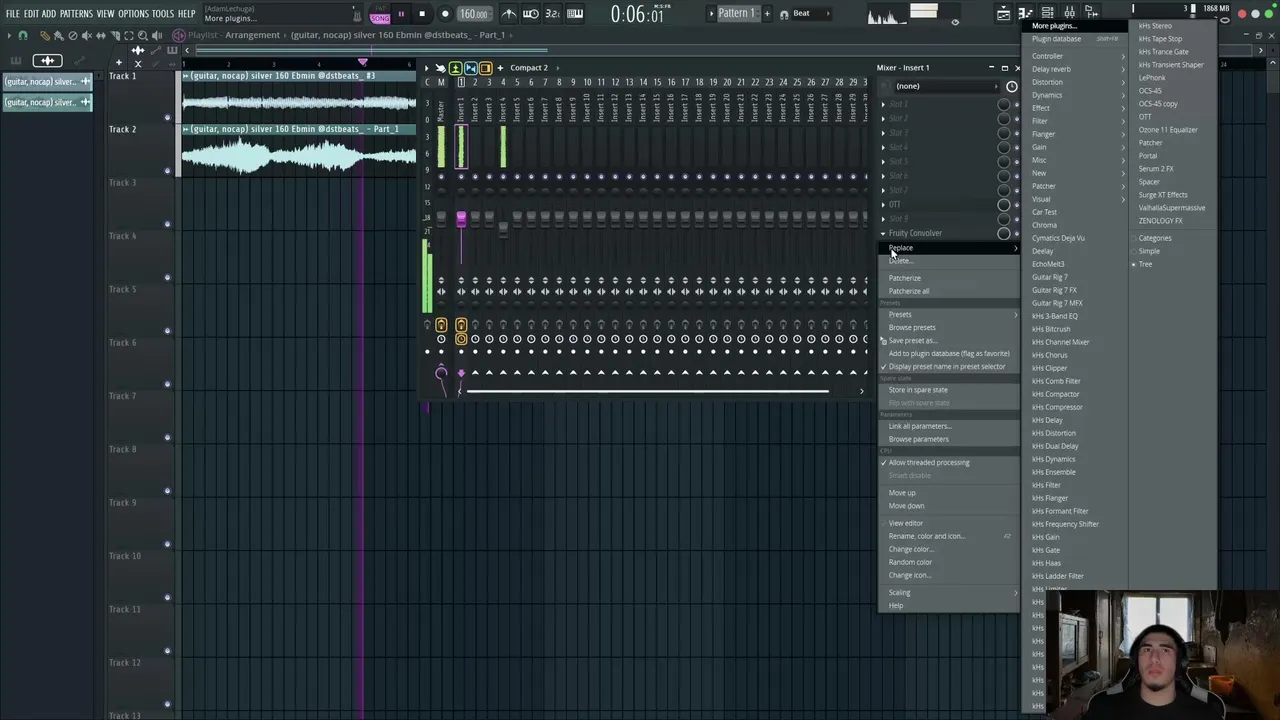Toggle the PAT/SONG mode switch

pyautogui.click(x=380, y=15)
